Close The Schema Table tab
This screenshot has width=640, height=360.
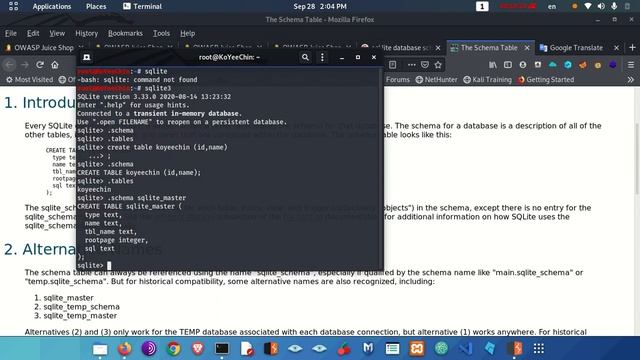pos(527,48)
